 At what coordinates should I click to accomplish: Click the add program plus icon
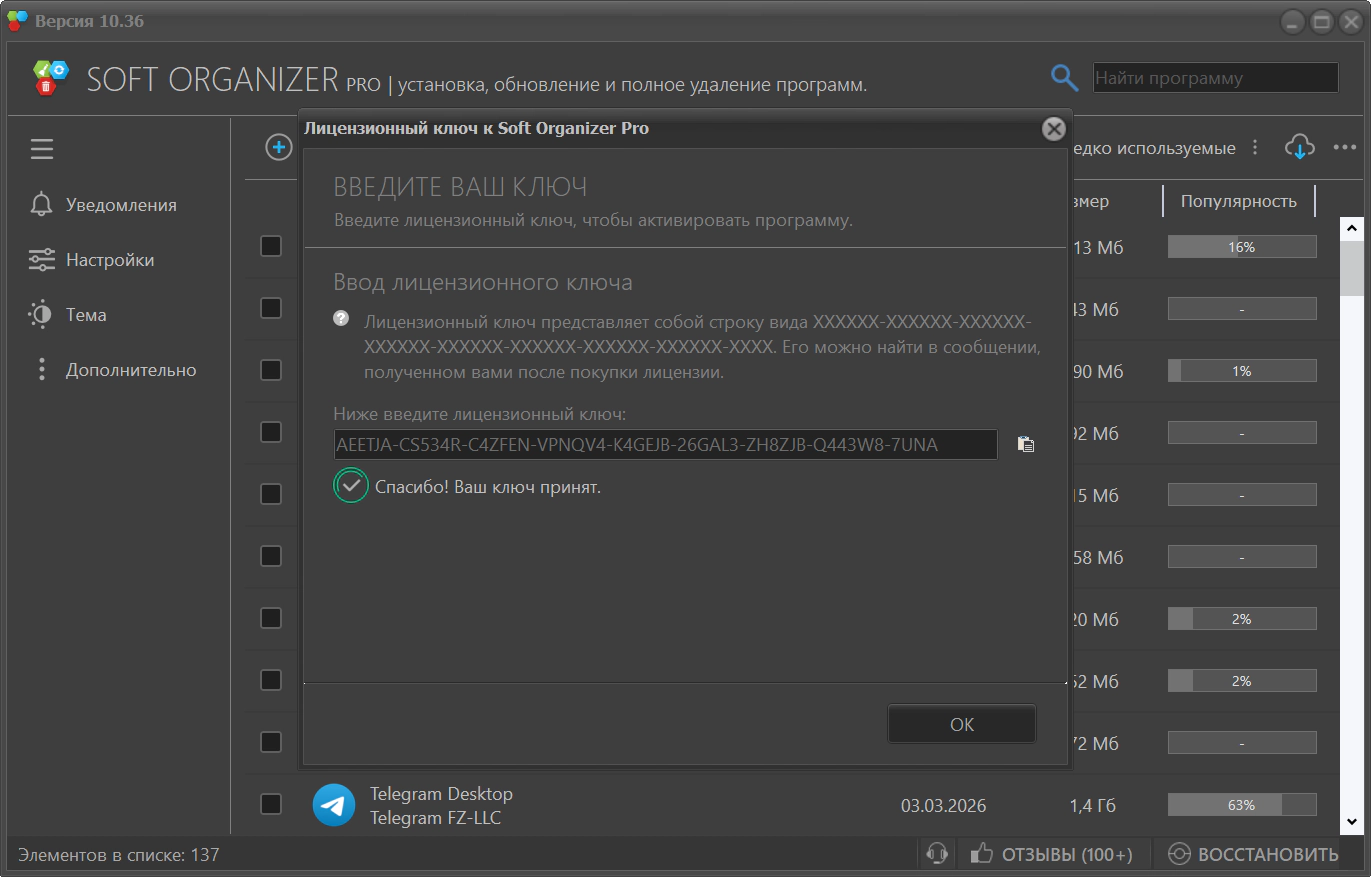pyautogui.click(x=278, y=148)
